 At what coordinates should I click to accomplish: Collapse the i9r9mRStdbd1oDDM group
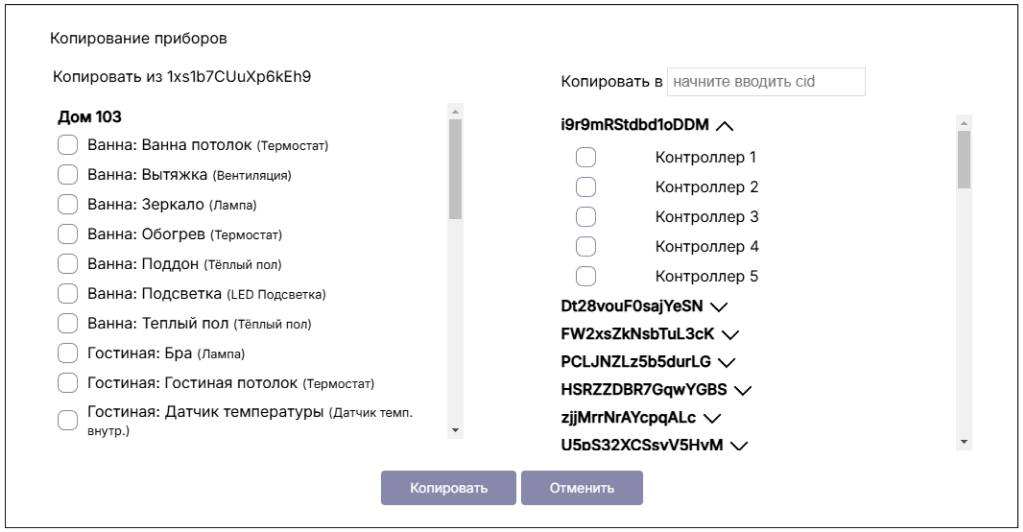(726, 126)
